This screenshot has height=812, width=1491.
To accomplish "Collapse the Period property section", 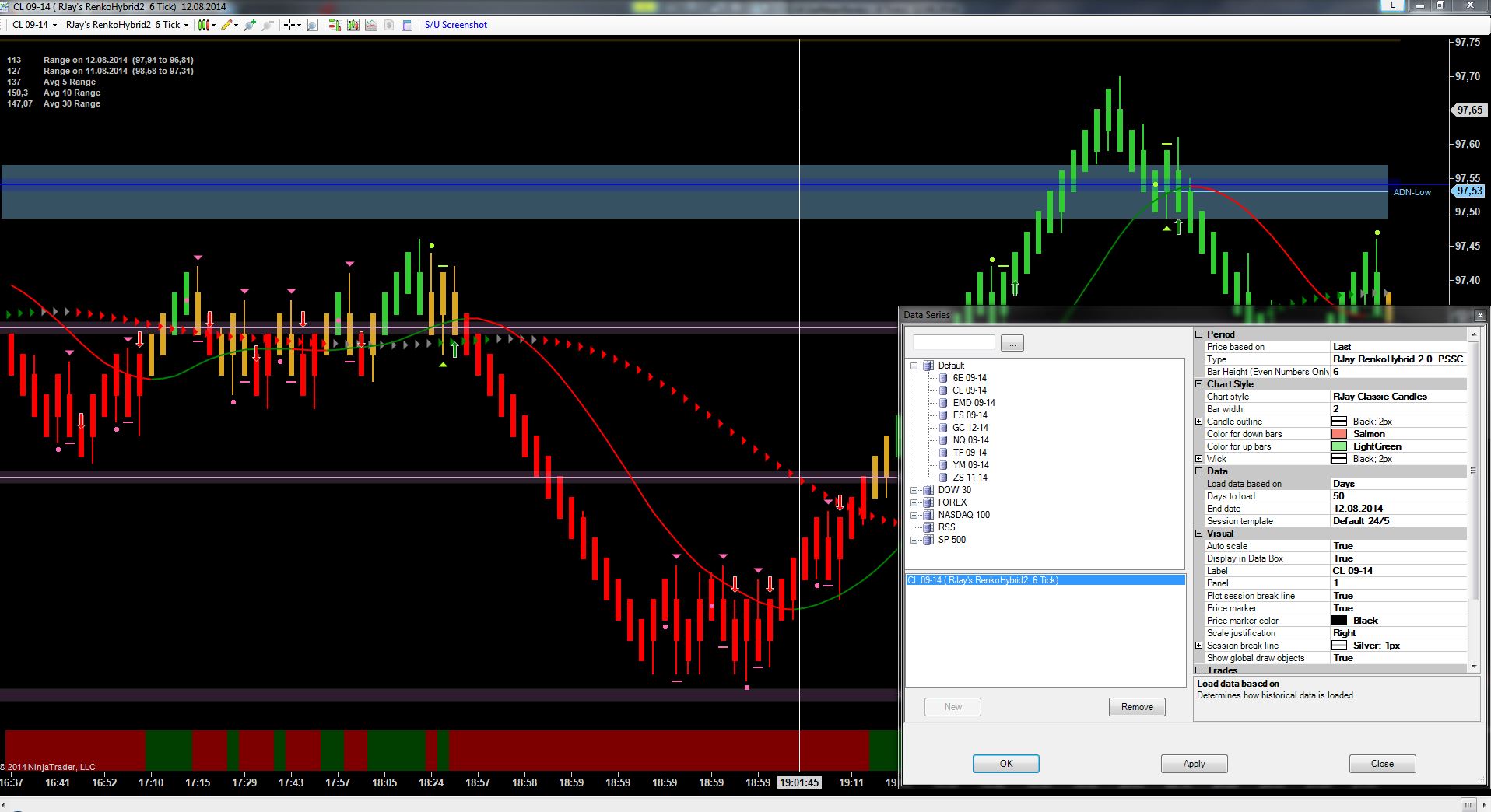I will [x=1199, y=334].
